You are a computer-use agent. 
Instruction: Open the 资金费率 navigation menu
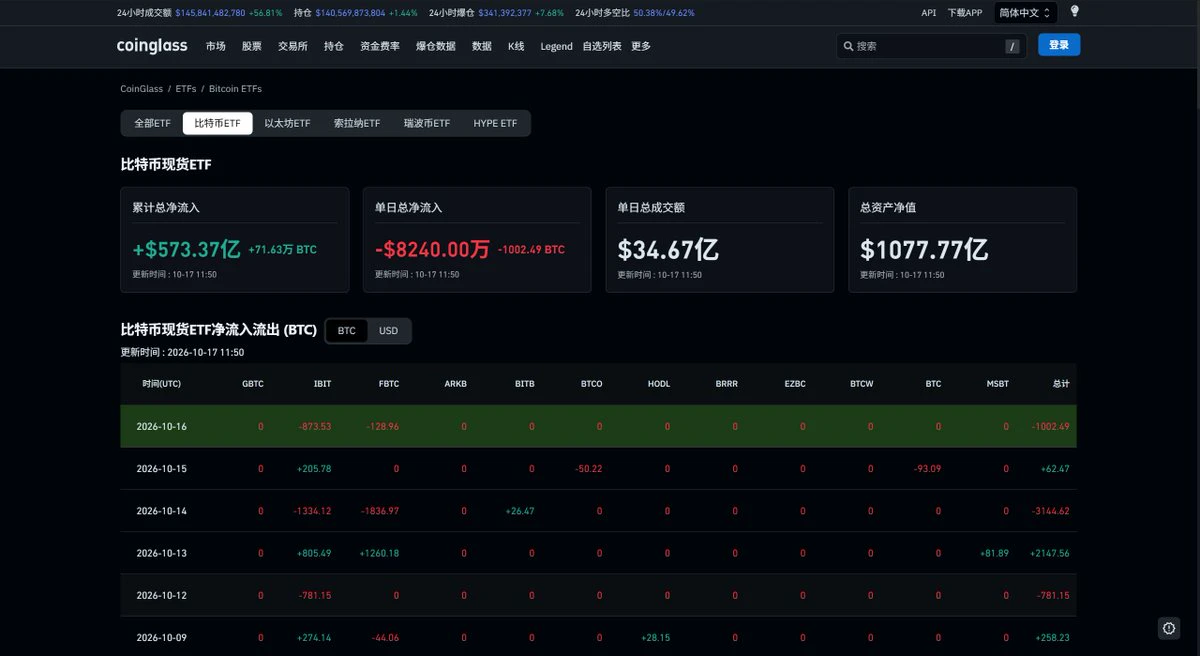tap(380, 46)
